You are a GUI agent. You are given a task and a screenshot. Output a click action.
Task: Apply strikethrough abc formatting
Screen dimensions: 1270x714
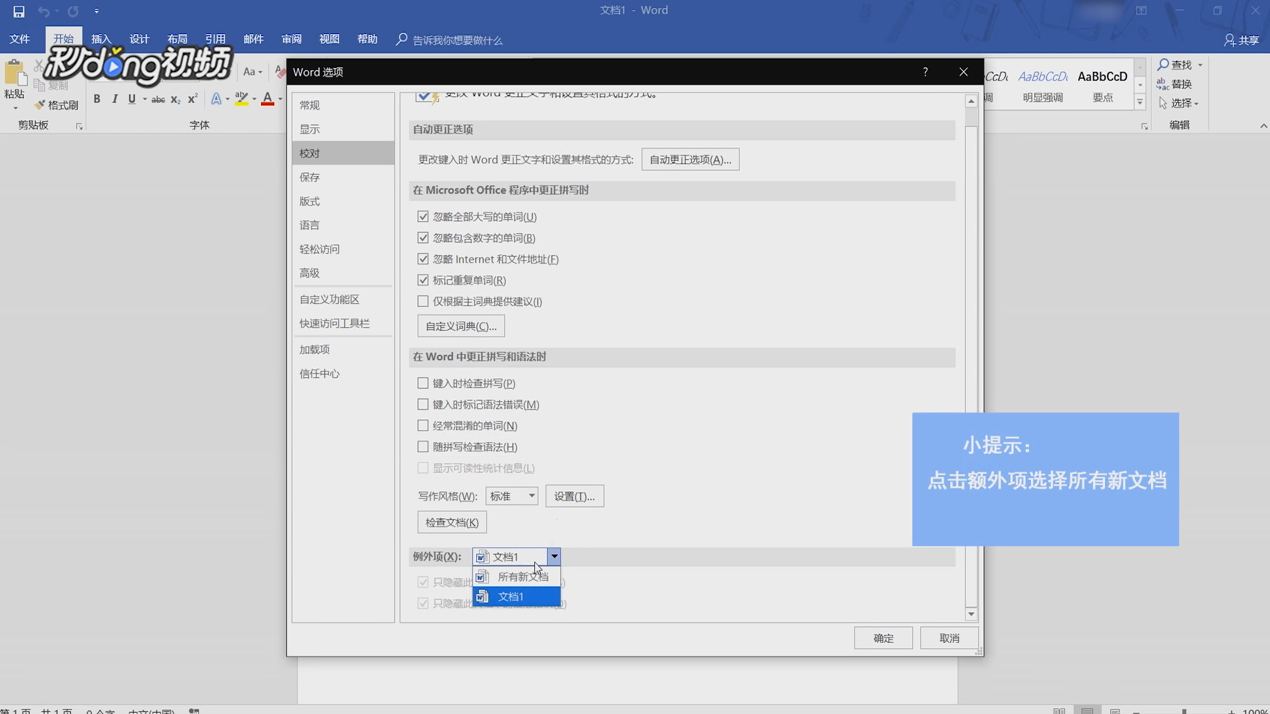pyautogui.click(x=158, y=99)
